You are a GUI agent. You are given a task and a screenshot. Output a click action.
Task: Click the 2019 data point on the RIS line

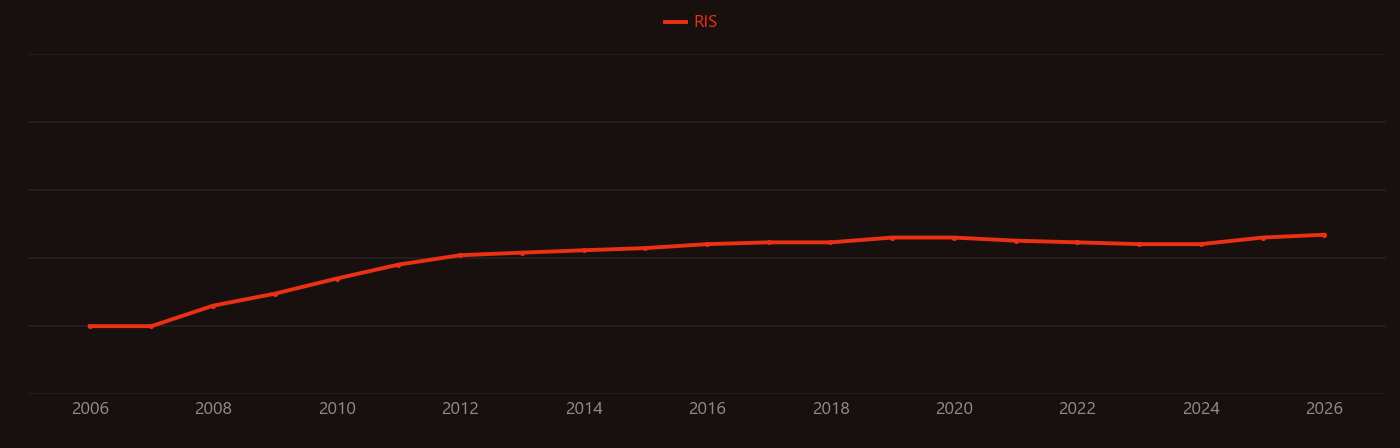(892, 238)
